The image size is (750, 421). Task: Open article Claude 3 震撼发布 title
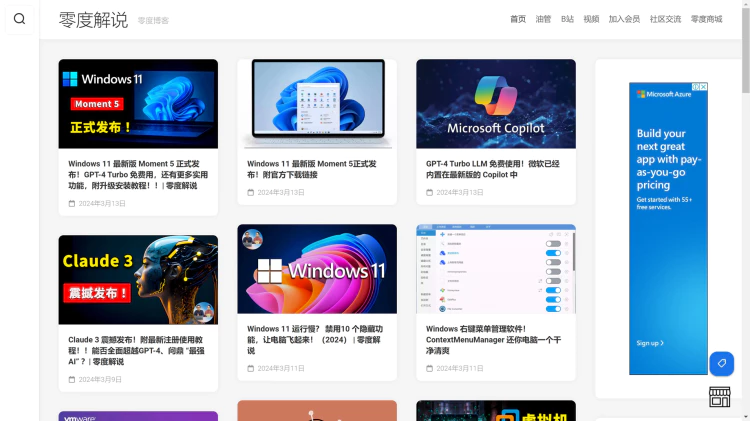pos(136,351)
